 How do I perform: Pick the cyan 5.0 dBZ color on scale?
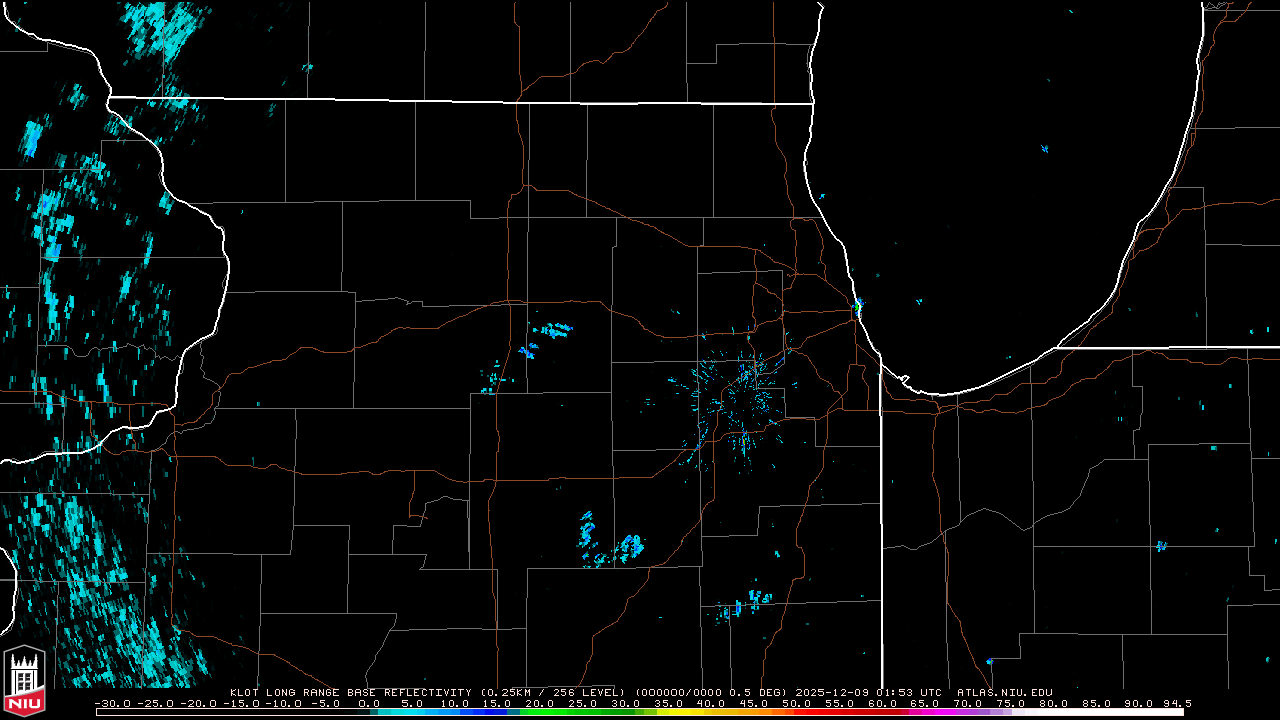tap(411, 712)
